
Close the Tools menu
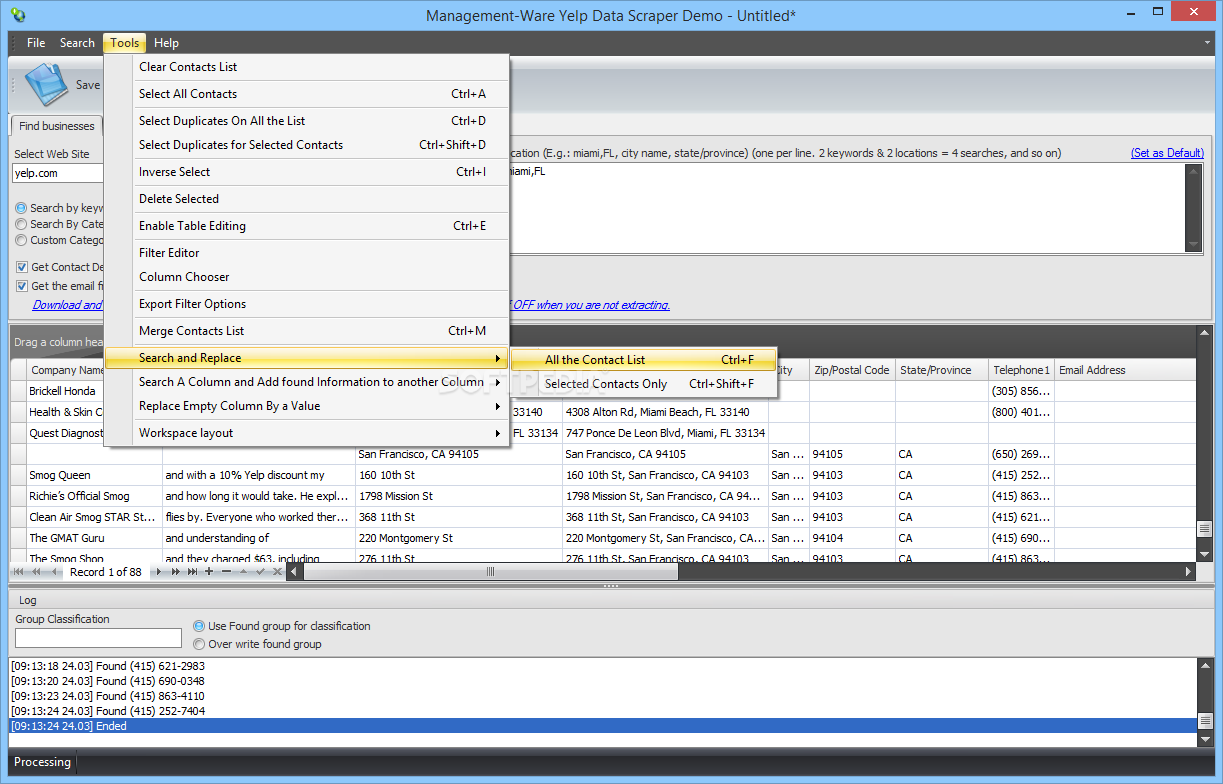tap(125, 43)
